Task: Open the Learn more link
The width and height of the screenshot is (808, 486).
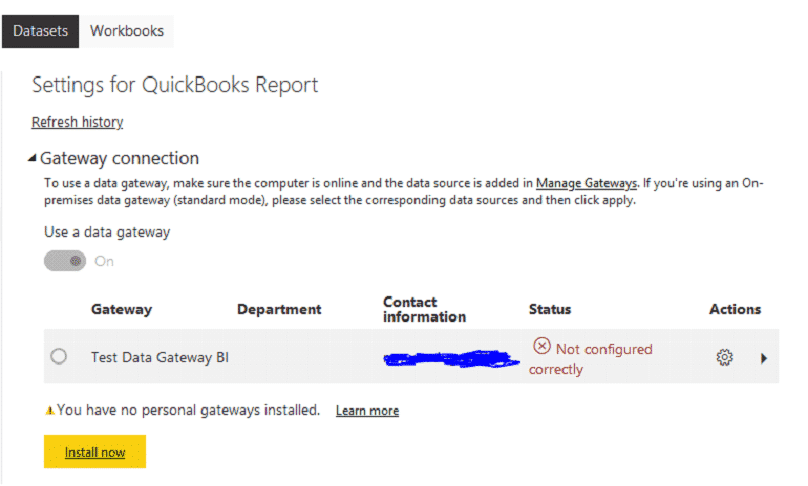Action: point(367,411)
